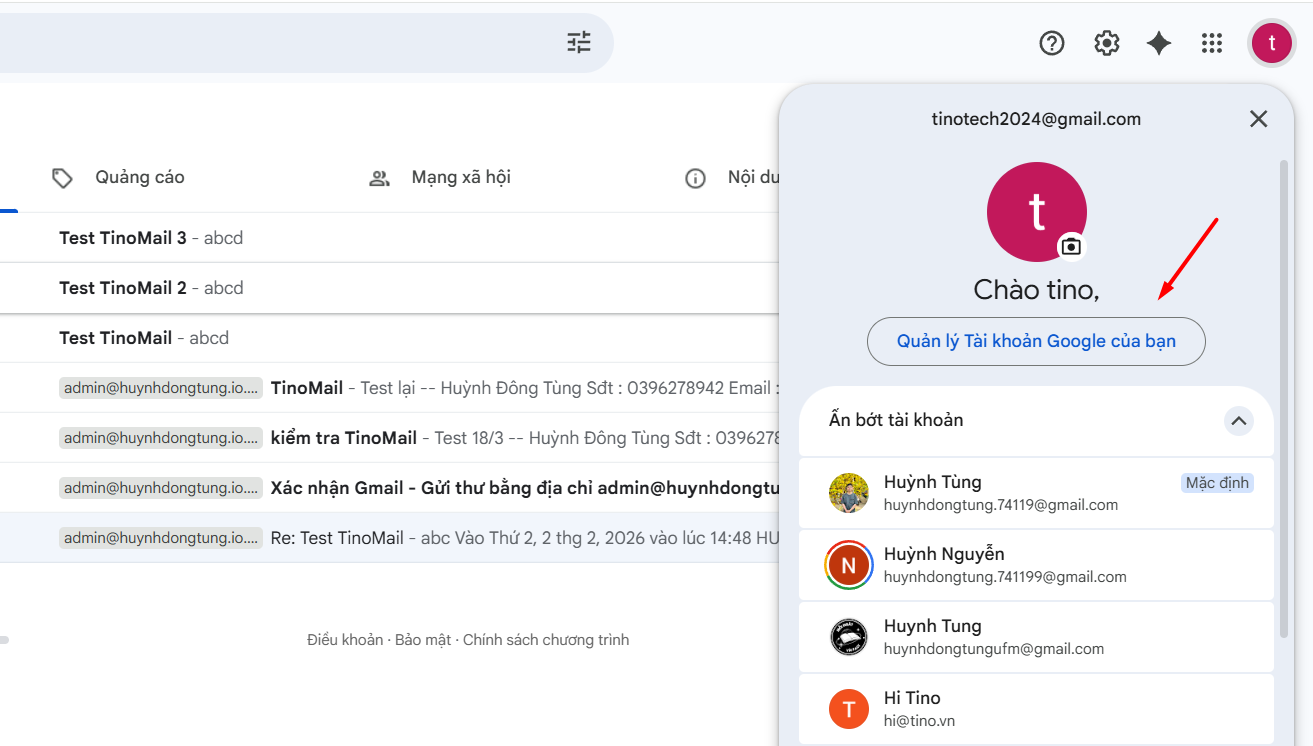Click the orange 'T' Hi Tino avatar
This screenshot has width=1313, height=746.
[849, 709]
